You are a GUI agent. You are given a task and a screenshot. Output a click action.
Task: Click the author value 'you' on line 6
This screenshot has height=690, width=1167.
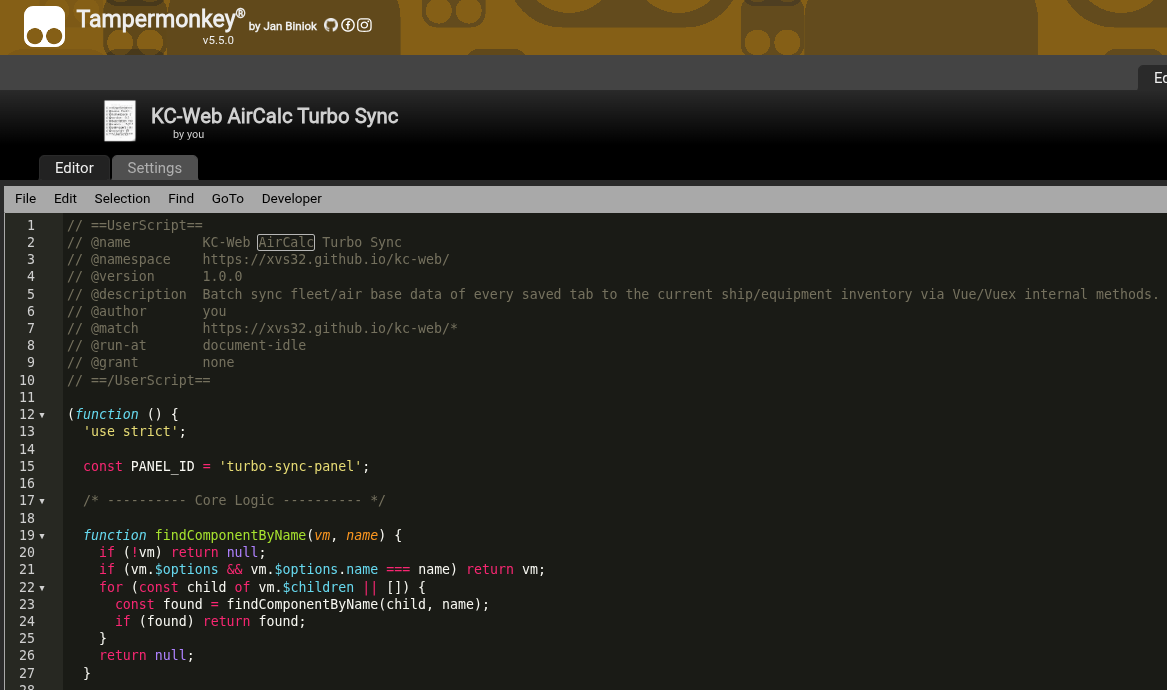pyautogui.click(x=214, y=311)
